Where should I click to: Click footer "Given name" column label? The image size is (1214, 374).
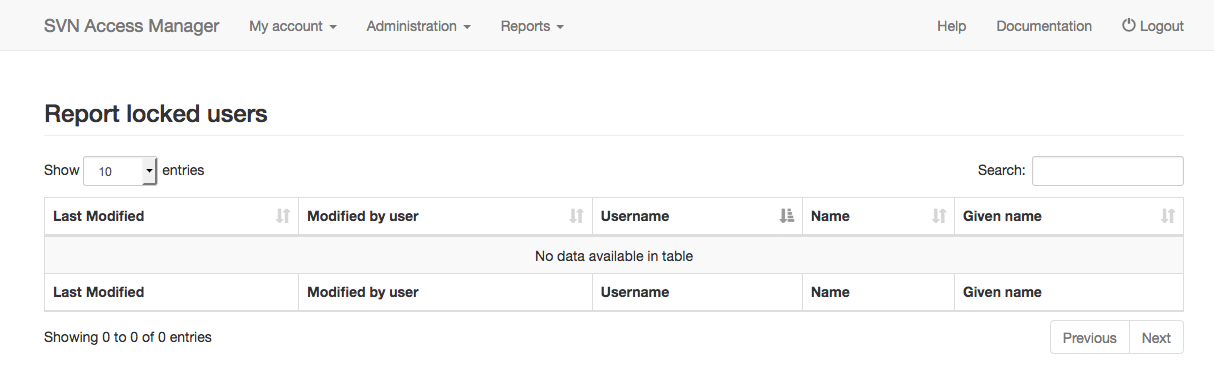click(1002, 292)
